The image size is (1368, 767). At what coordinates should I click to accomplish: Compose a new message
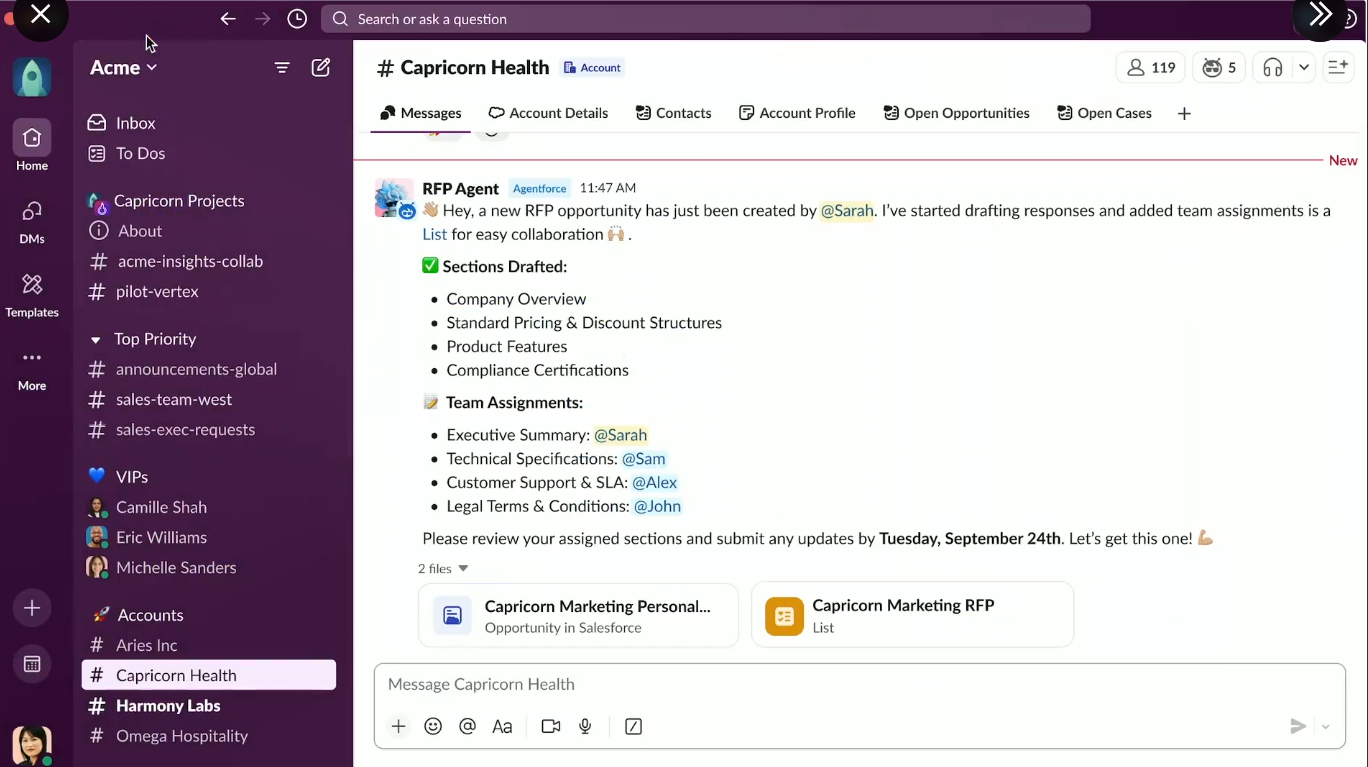[321, 68]
